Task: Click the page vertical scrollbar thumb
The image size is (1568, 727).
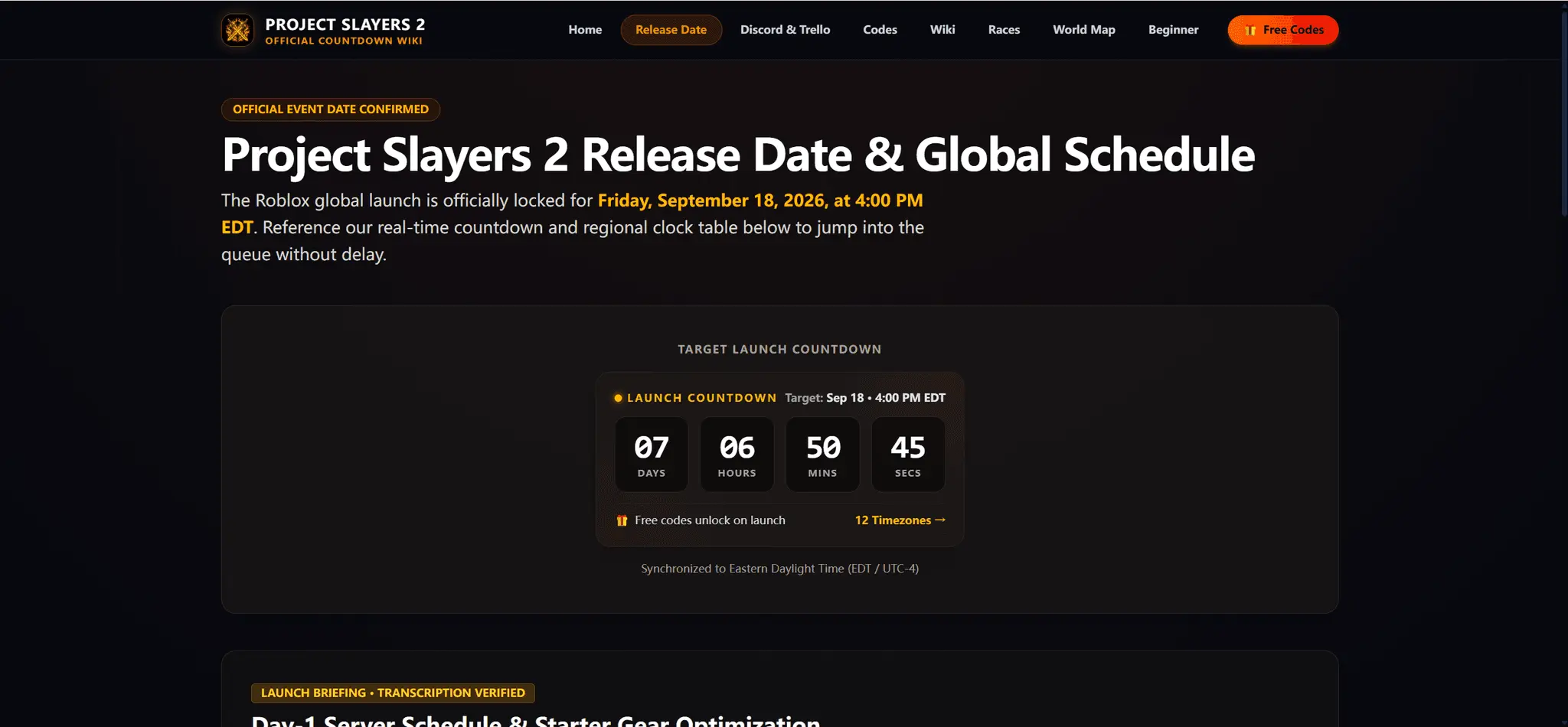Action: (1563, 115)
